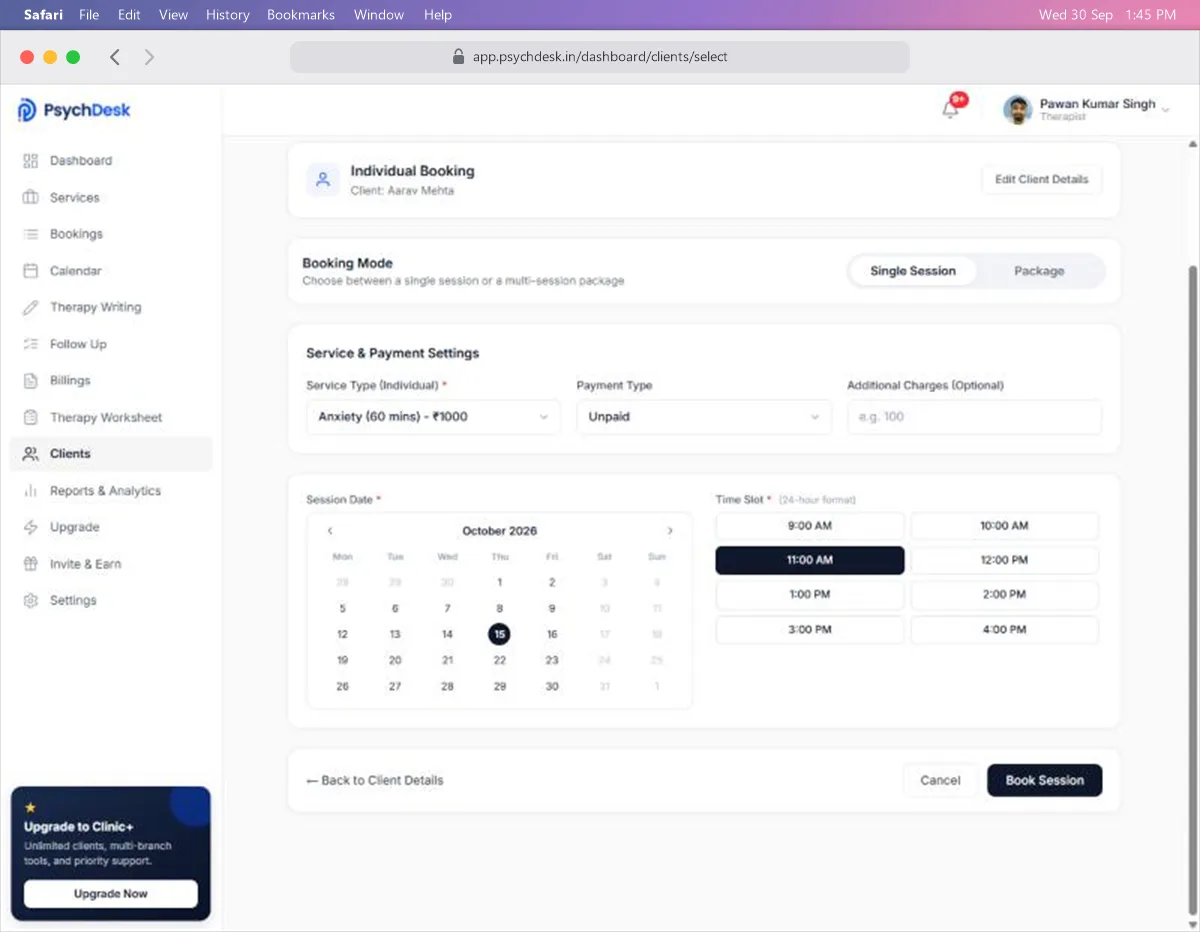1200x932 pixels.
Task: Go back with Safari's back arrow
Action: (x=115, y=57)
